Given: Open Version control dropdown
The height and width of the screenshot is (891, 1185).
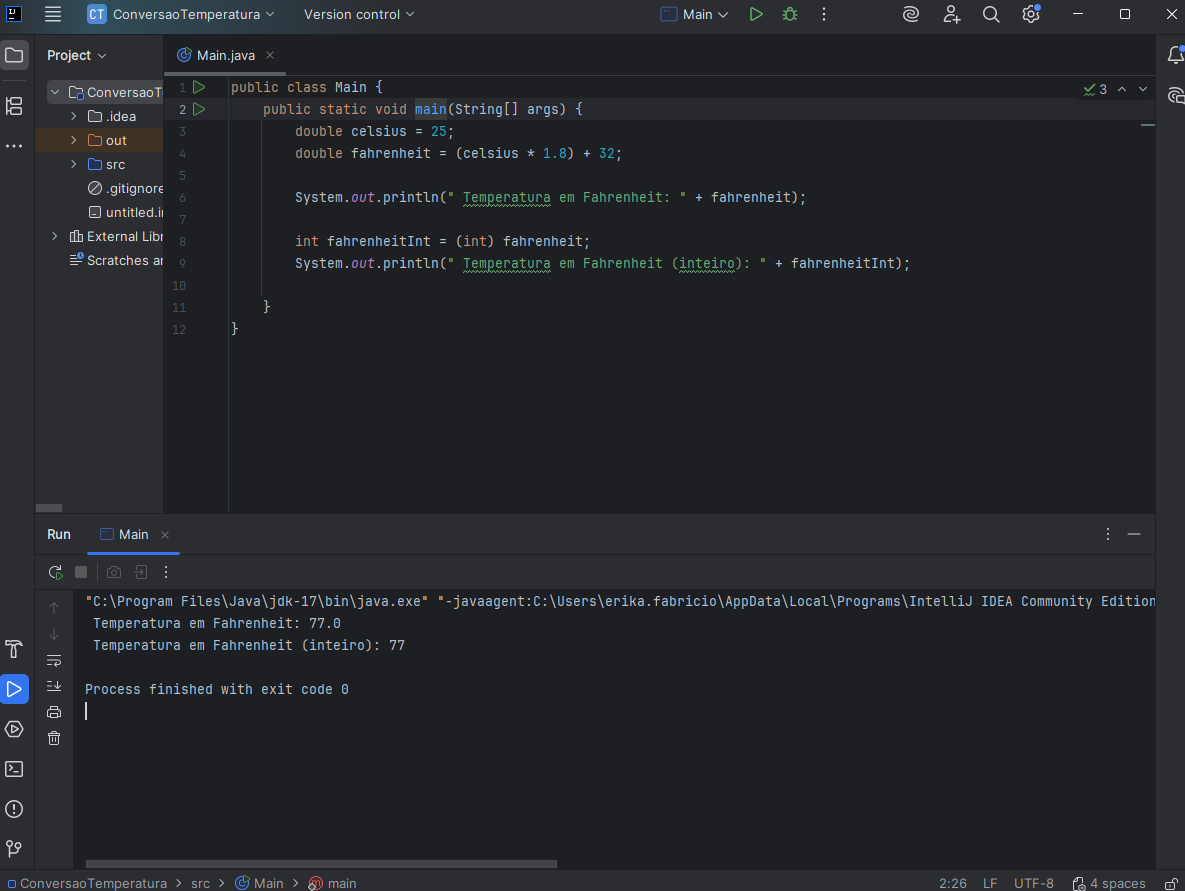Looking at the screenshot, I should click(359, 14).
